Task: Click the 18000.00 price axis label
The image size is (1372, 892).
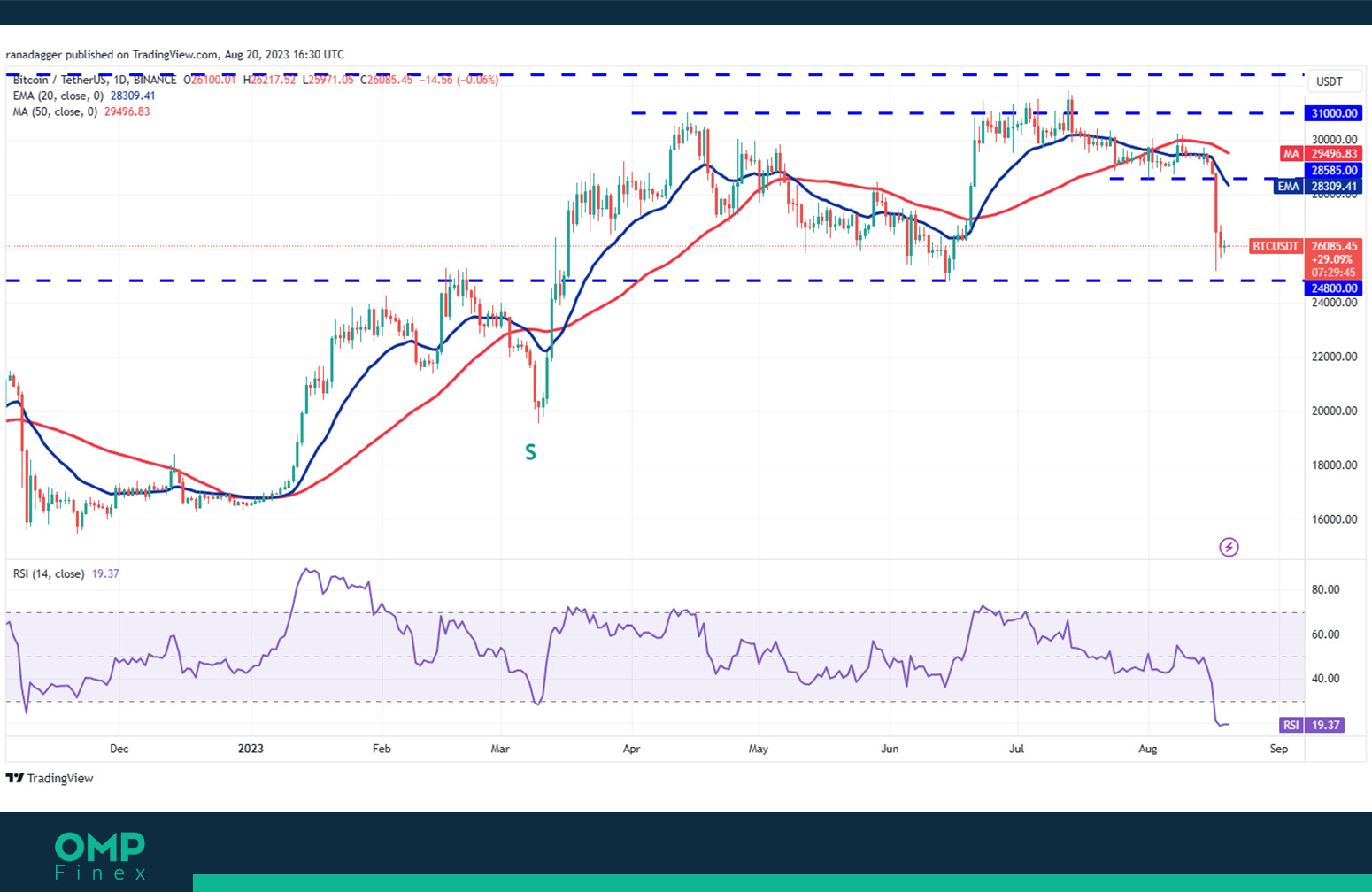Action: [1334, 465]
